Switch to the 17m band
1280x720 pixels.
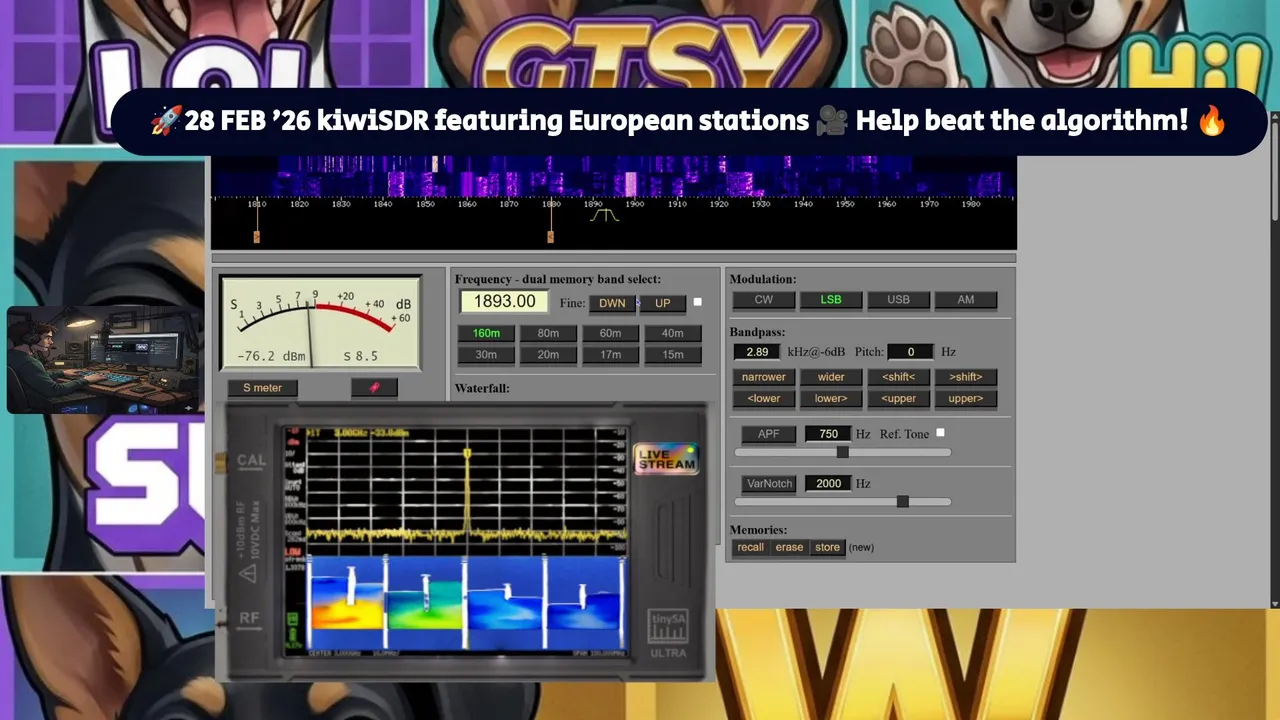coord(611,355)
